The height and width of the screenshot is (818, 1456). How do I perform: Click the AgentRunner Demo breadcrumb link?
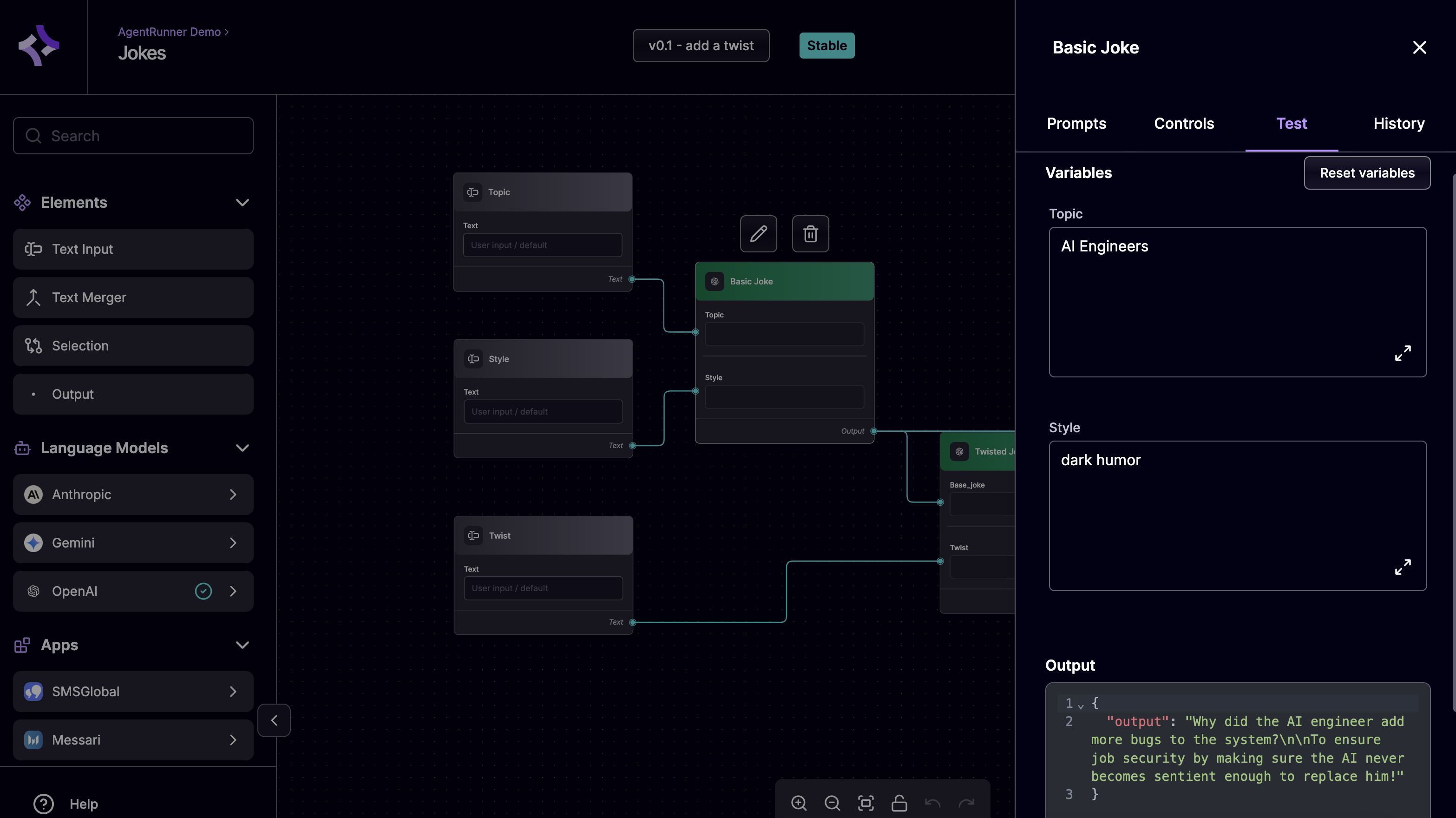pos(169,32)
